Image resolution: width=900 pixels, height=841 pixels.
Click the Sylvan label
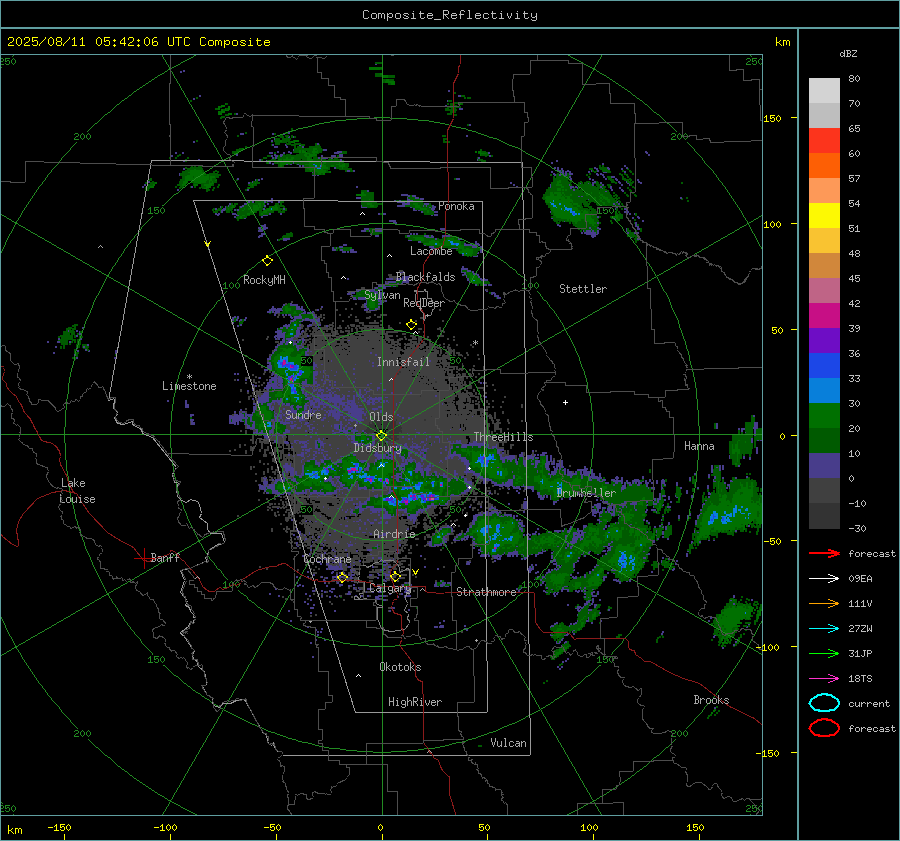382,295
